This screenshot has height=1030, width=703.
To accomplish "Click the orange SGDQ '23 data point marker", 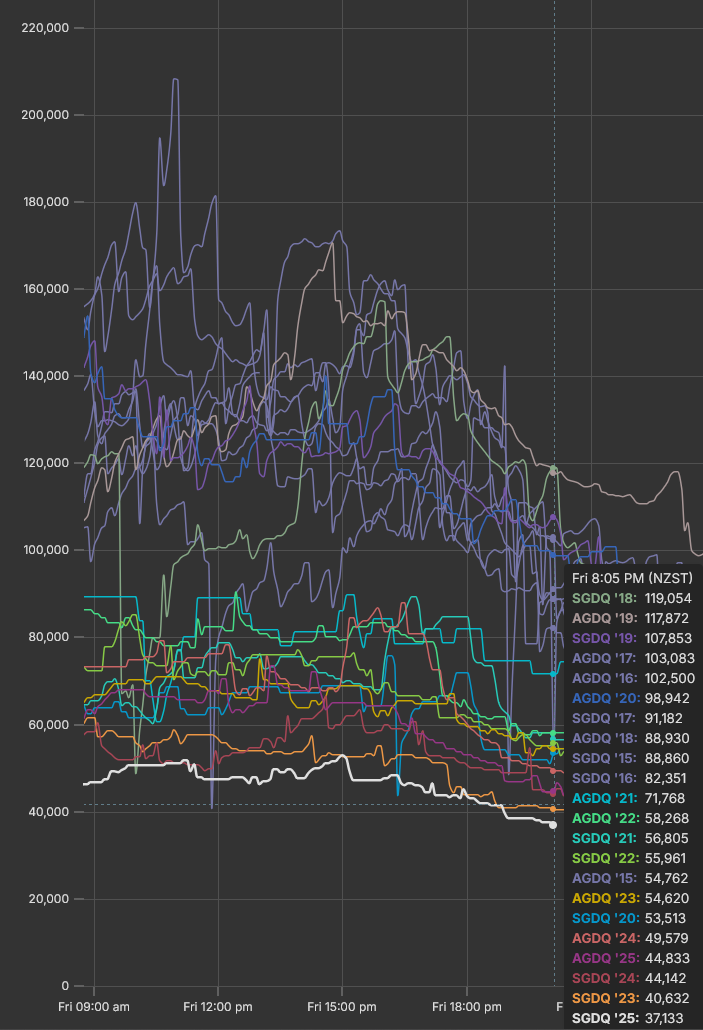I will (553, 809).
